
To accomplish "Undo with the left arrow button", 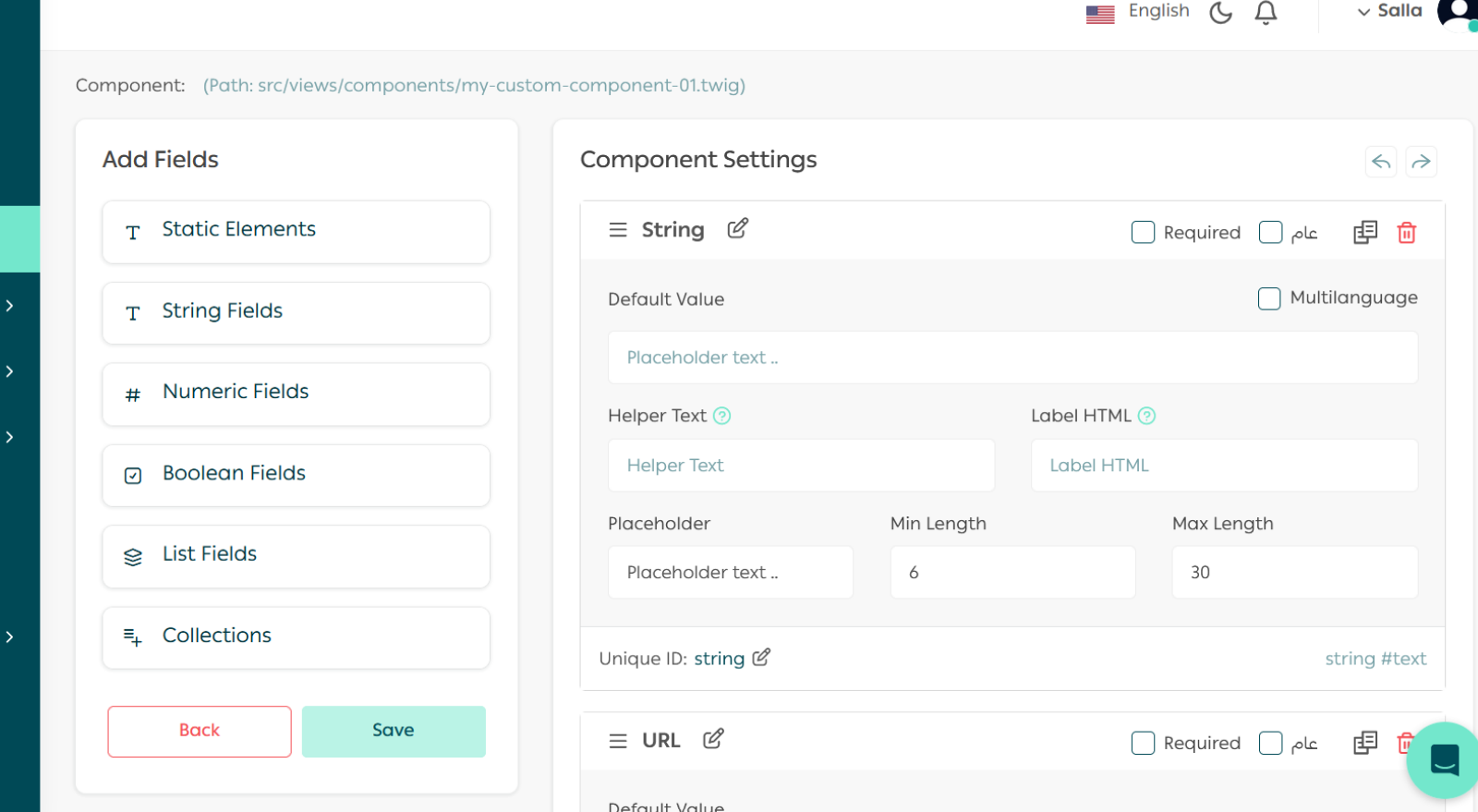I will (x=1381, y=162).
